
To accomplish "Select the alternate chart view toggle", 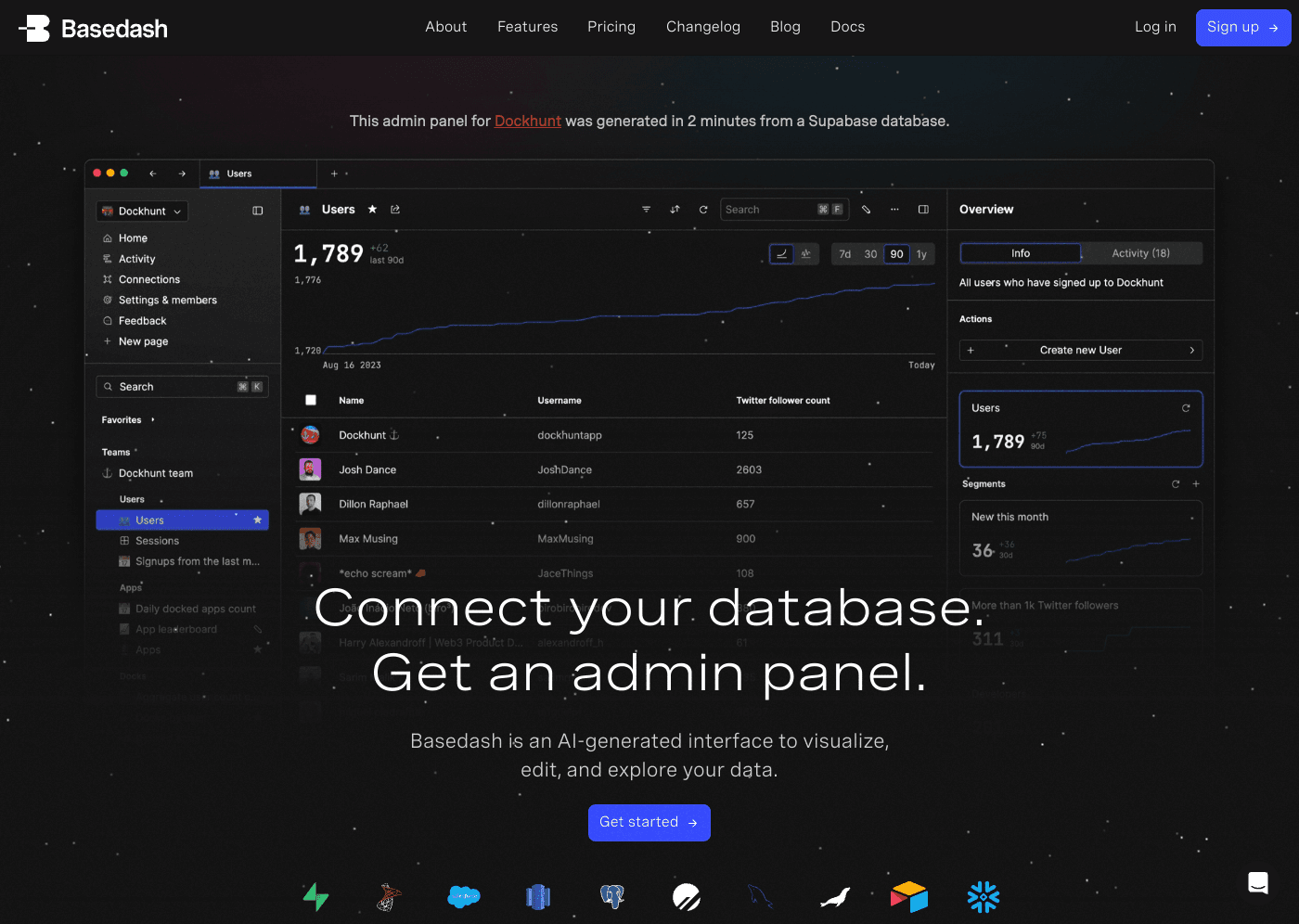I will point(806,254).
